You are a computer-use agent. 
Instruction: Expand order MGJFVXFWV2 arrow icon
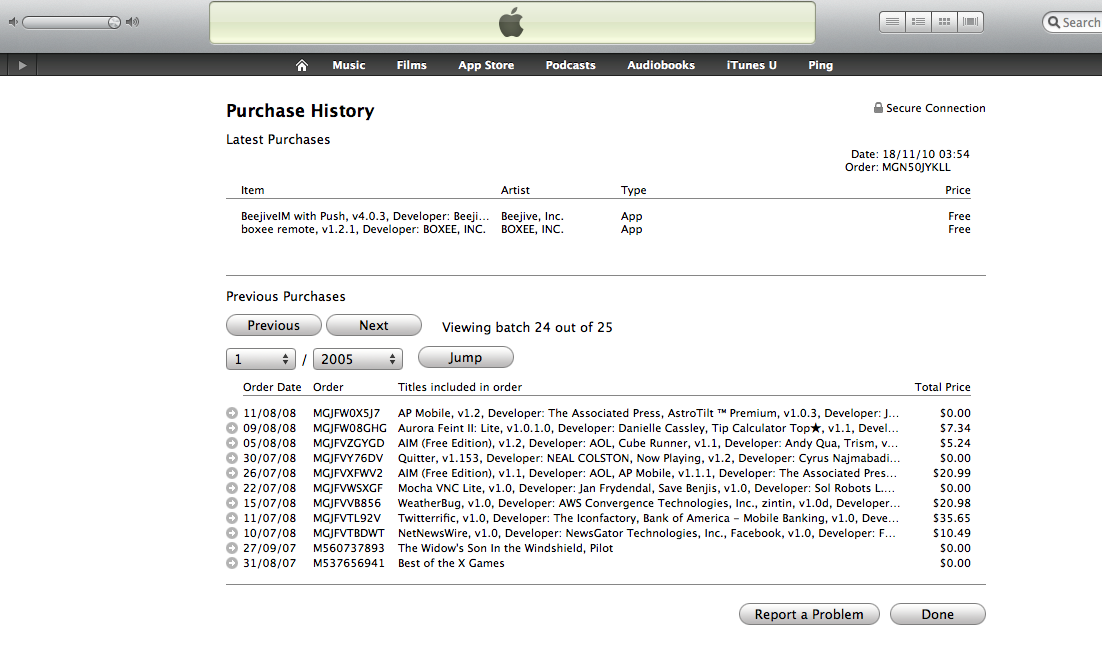coord(232,473)
